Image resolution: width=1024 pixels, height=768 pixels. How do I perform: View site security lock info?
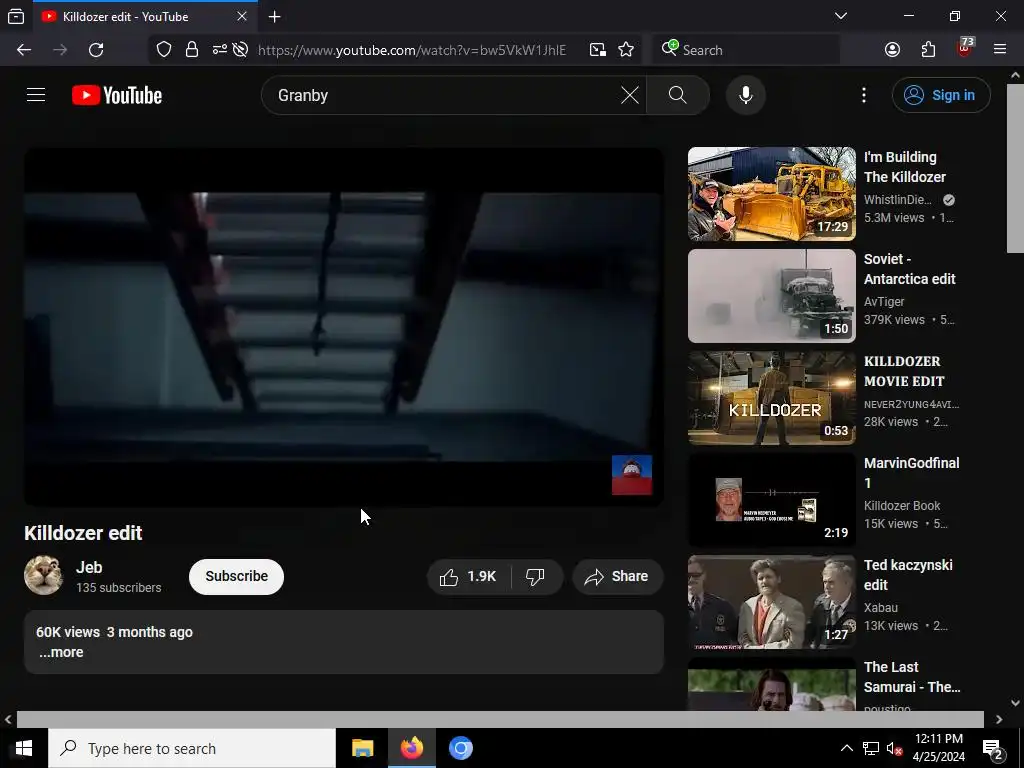pos(191,50)
